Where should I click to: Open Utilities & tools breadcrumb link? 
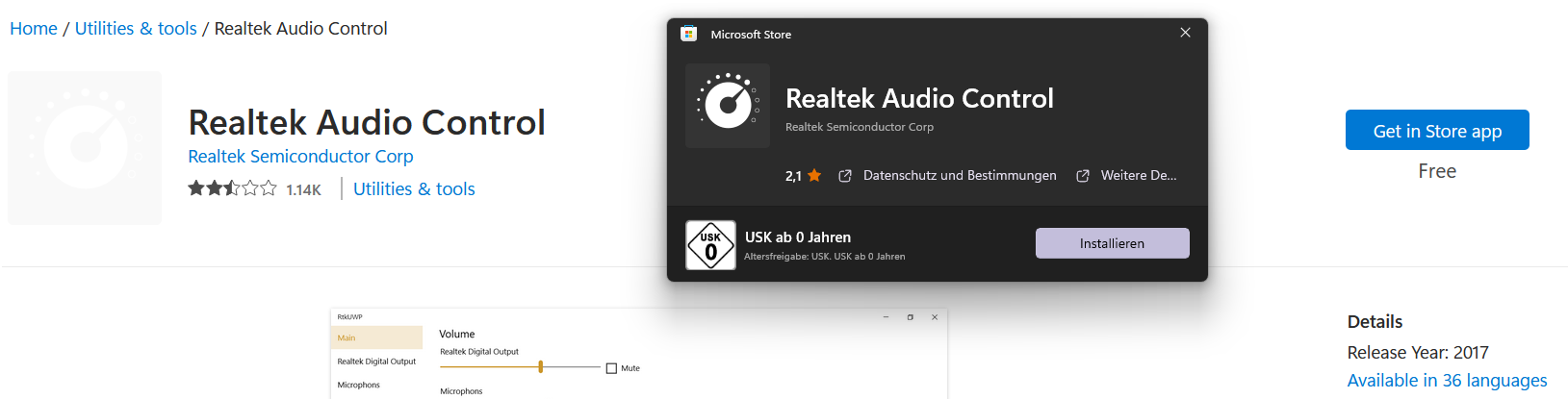[136, 29]
